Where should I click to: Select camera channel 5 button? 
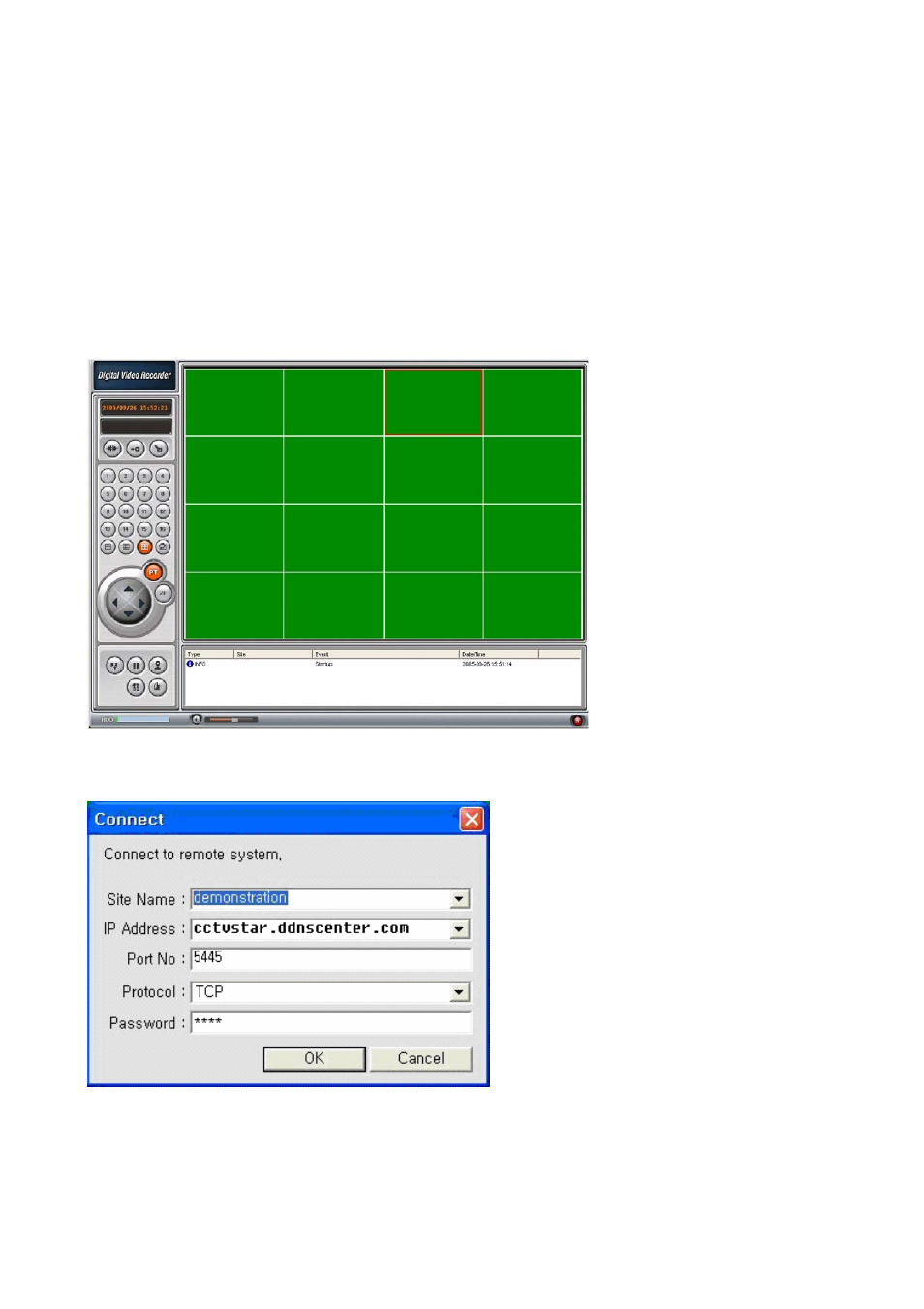coord(108,494)
